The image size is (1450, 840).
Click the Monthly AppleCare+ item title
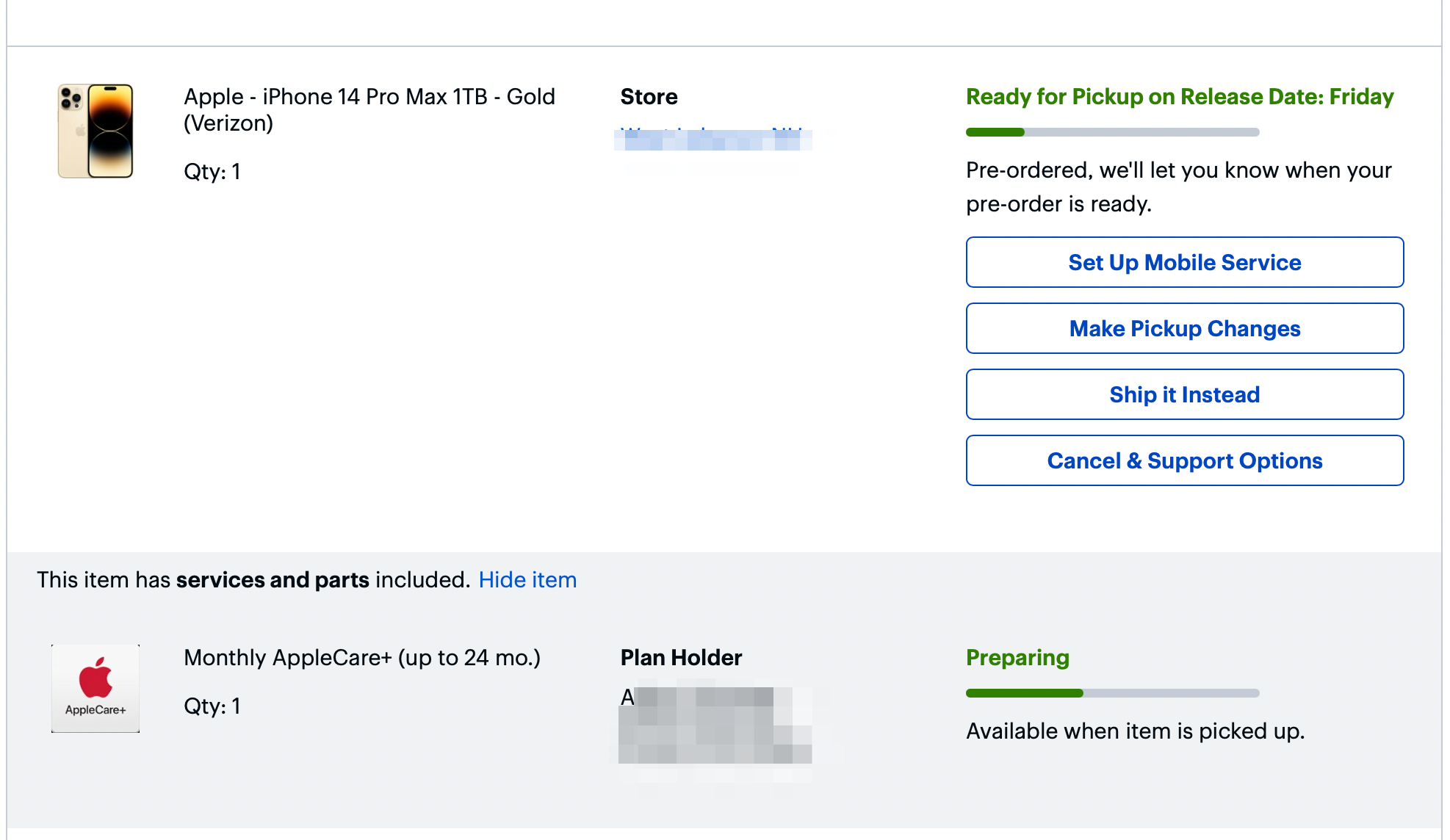click(361, 657)
